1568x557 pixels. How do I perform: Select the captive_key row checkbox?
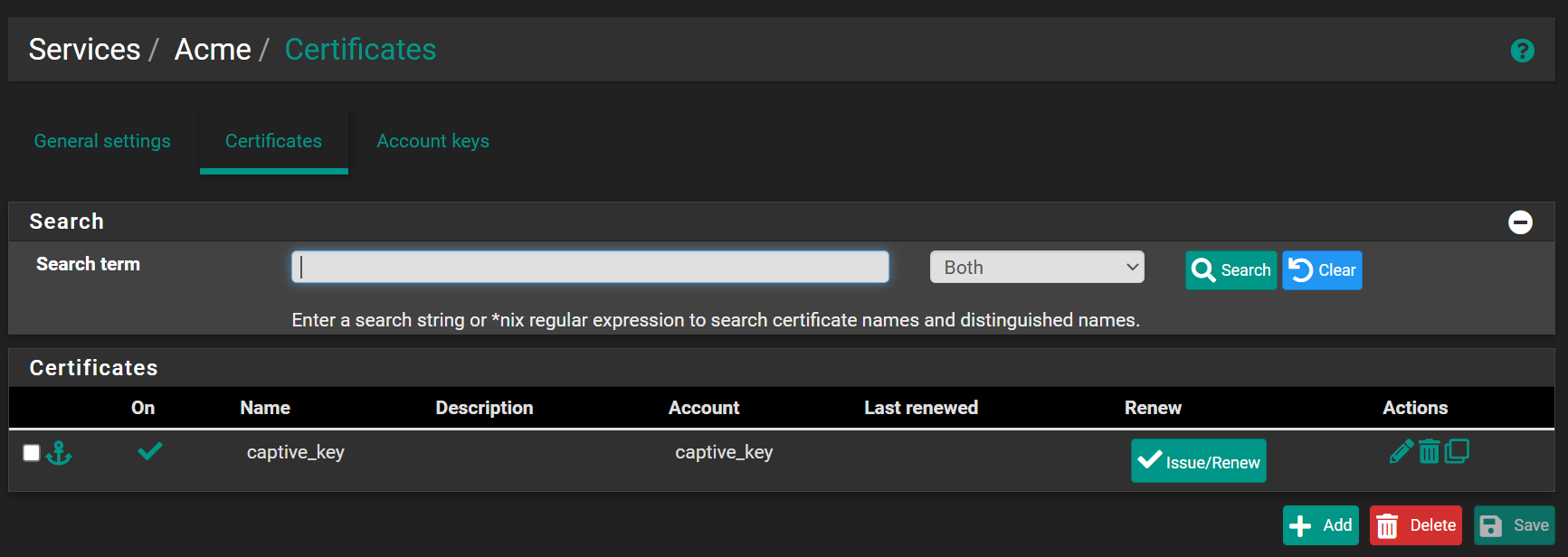pos(32,453)
